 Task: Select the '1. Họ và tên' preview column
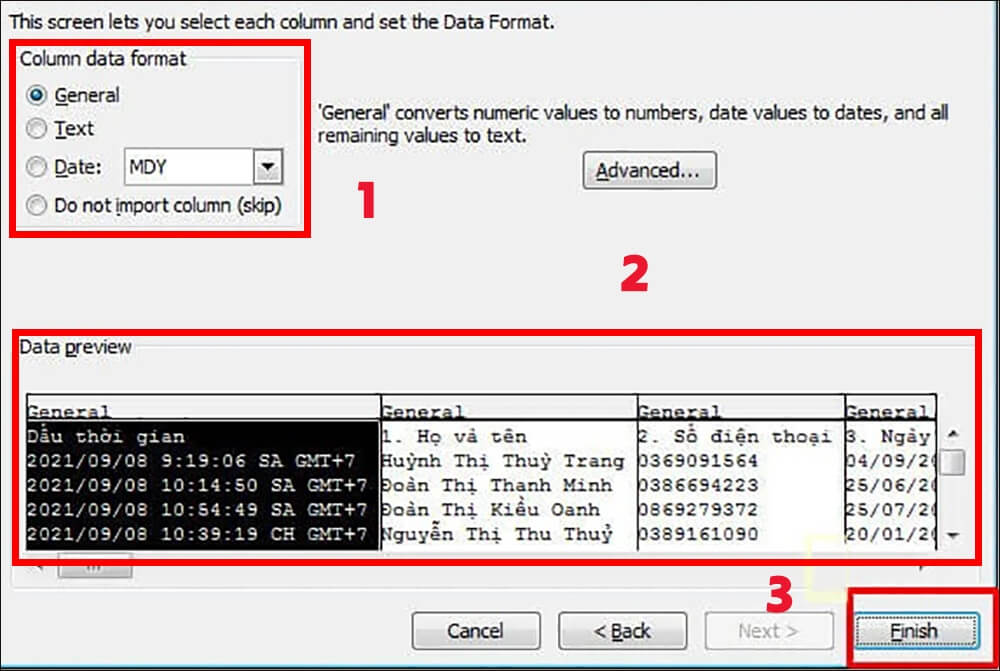(x=509, y=473)
